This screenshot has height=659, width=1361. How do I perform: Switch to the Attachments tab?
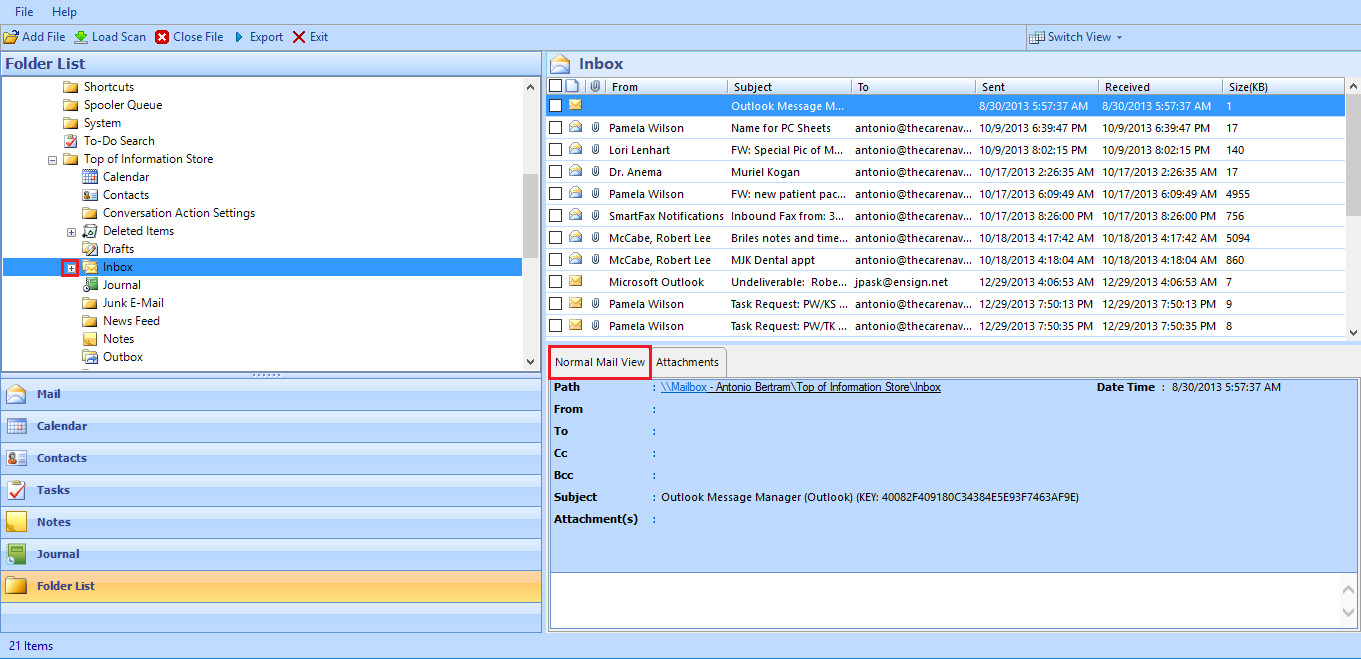687,362
